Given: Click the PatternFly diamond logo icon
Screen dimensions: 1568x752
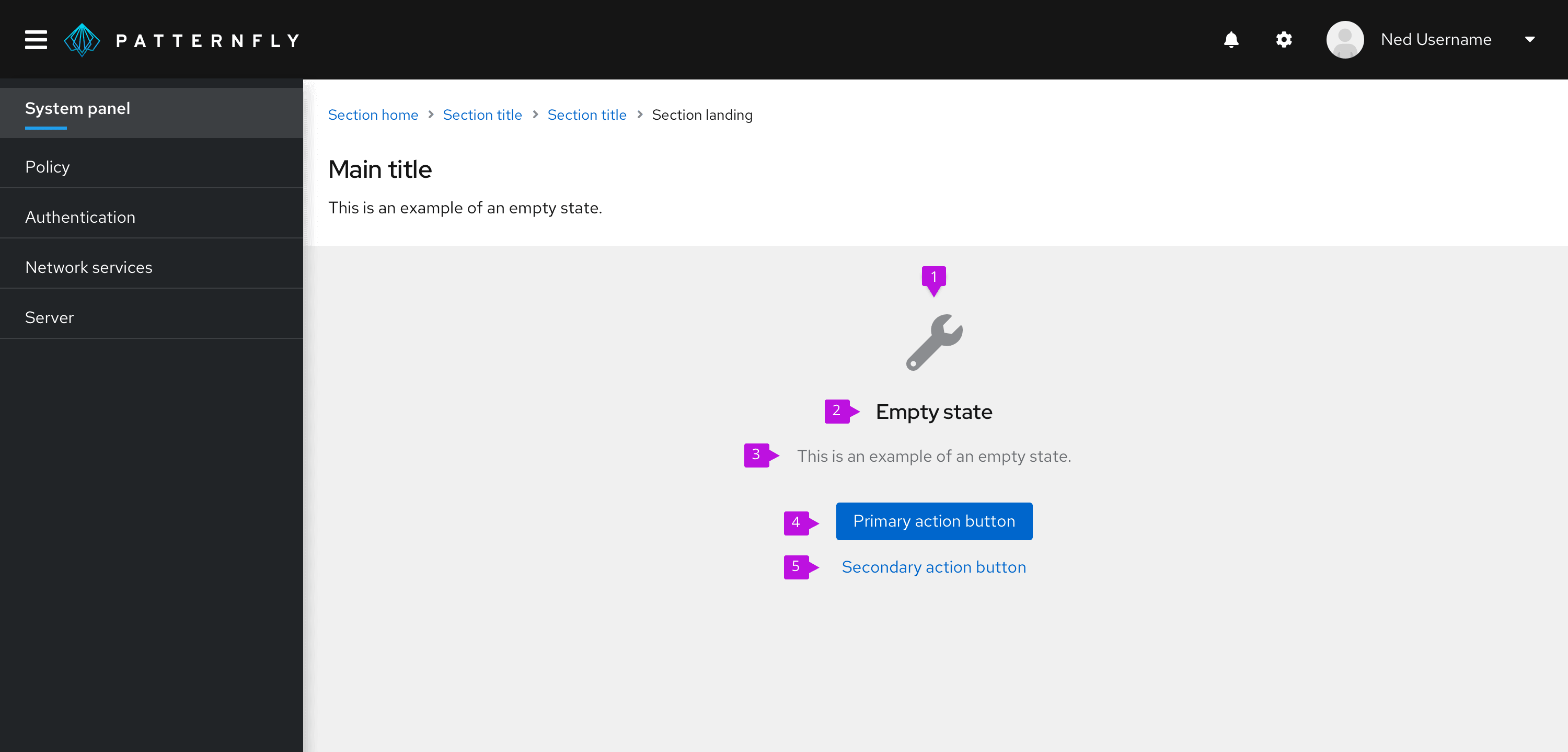Looking at the screenshot, I should click(83, 40).
